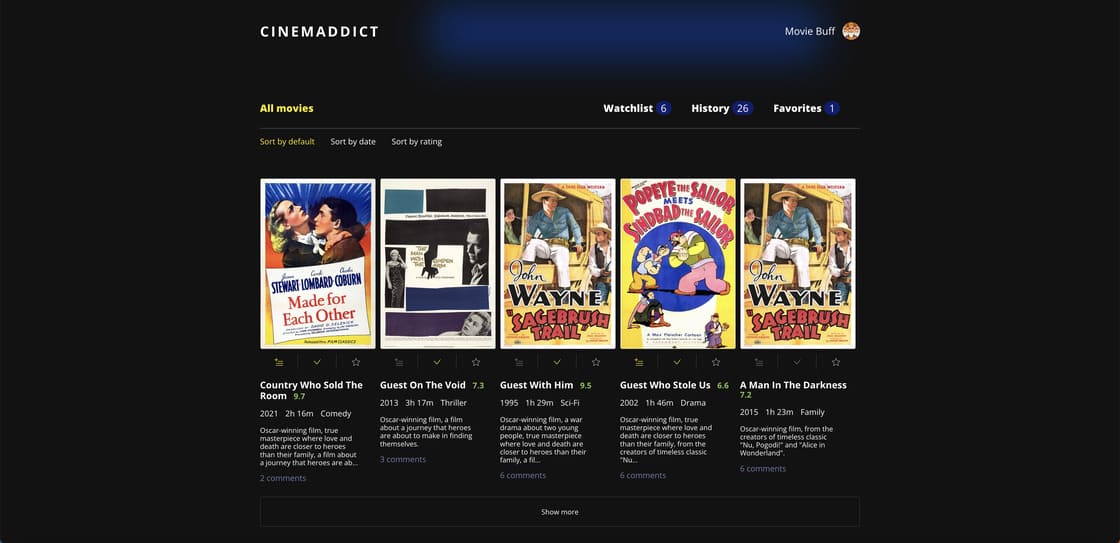Switch to the History filter
The width and height of the screenshot is (1120, 543).
coord(722,109)
